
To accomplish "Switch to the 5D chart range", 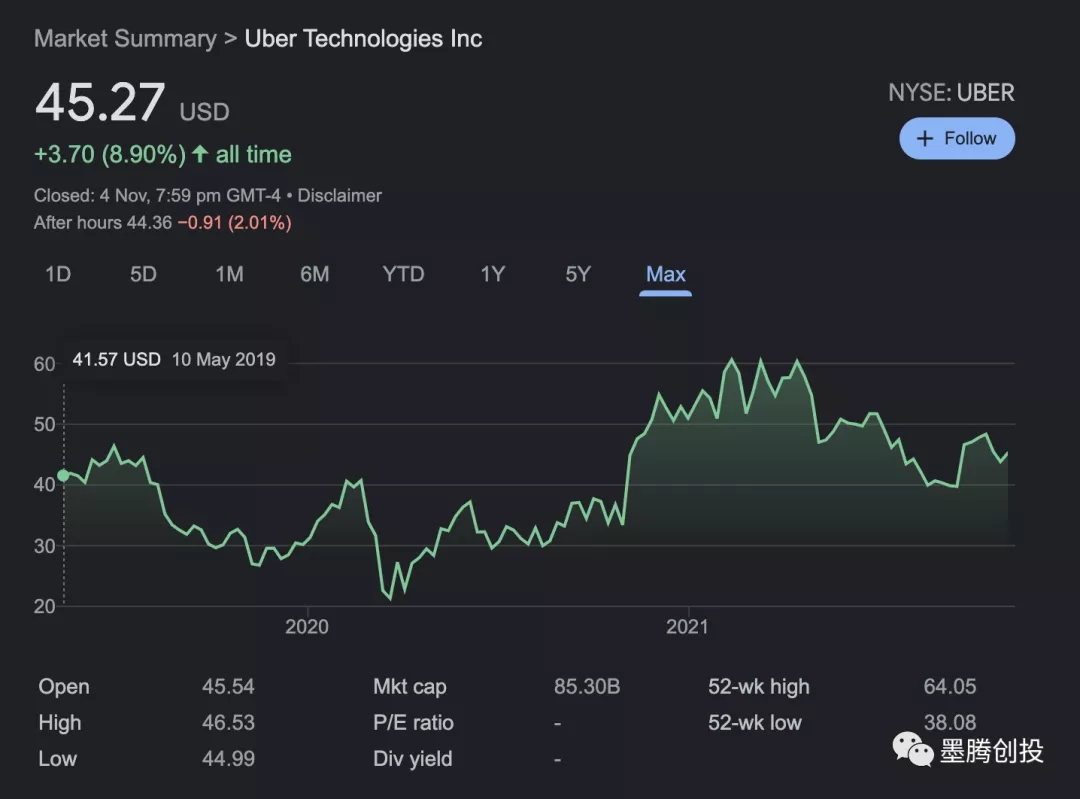I will tap(143, 274).
